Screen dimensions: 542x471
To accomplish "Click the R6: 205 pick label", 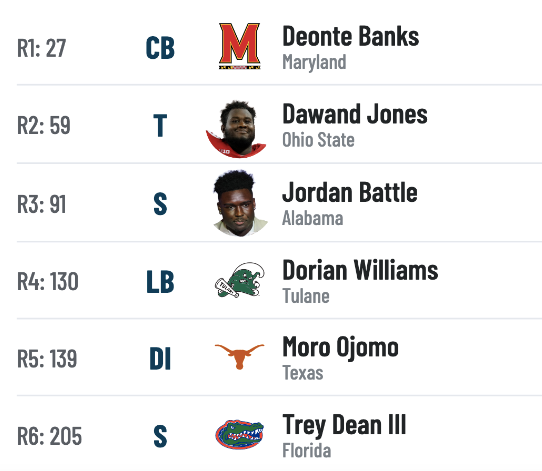I will point(49,436).
